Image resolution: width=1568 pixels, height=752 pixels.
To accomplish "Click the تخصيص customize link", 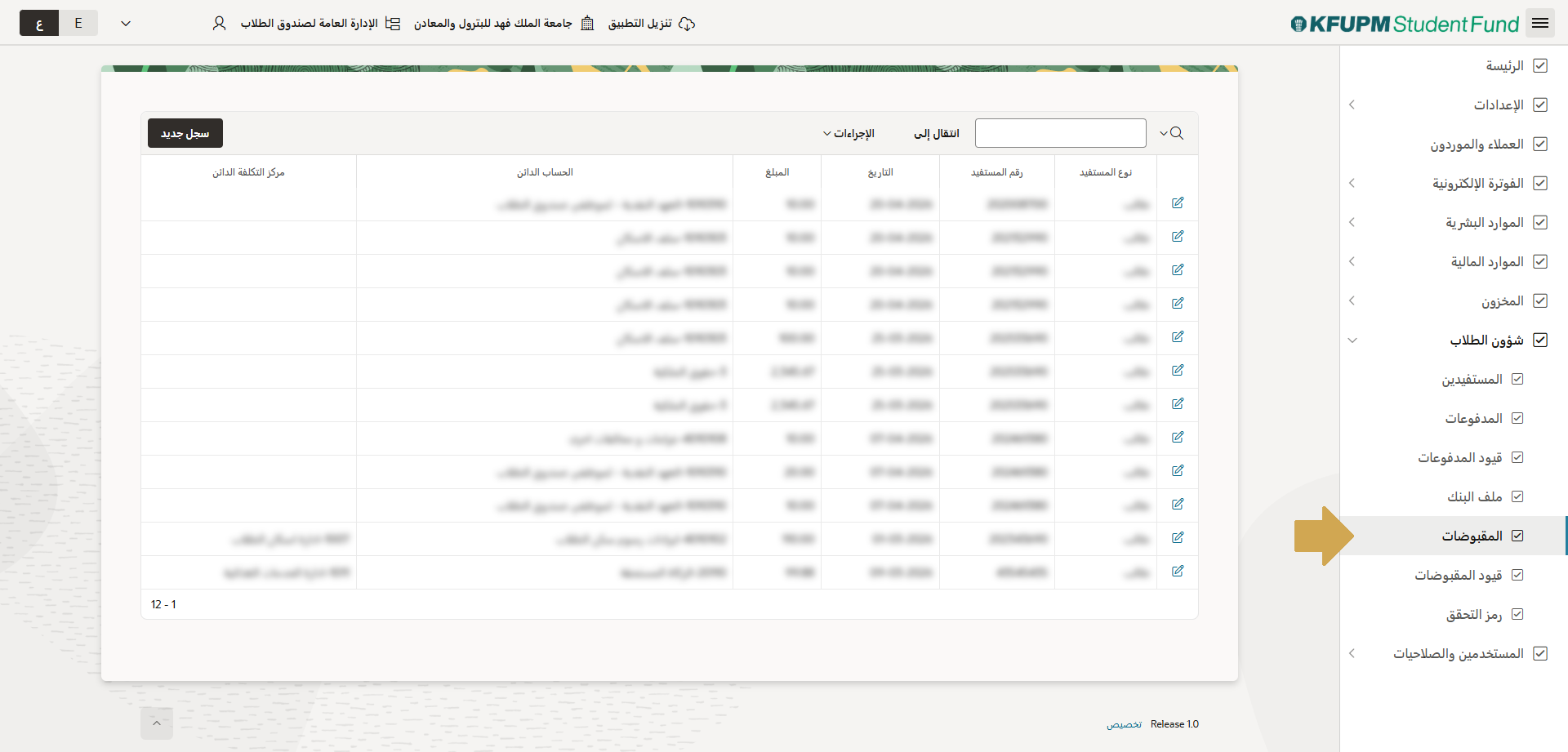I will (1124, 724).
